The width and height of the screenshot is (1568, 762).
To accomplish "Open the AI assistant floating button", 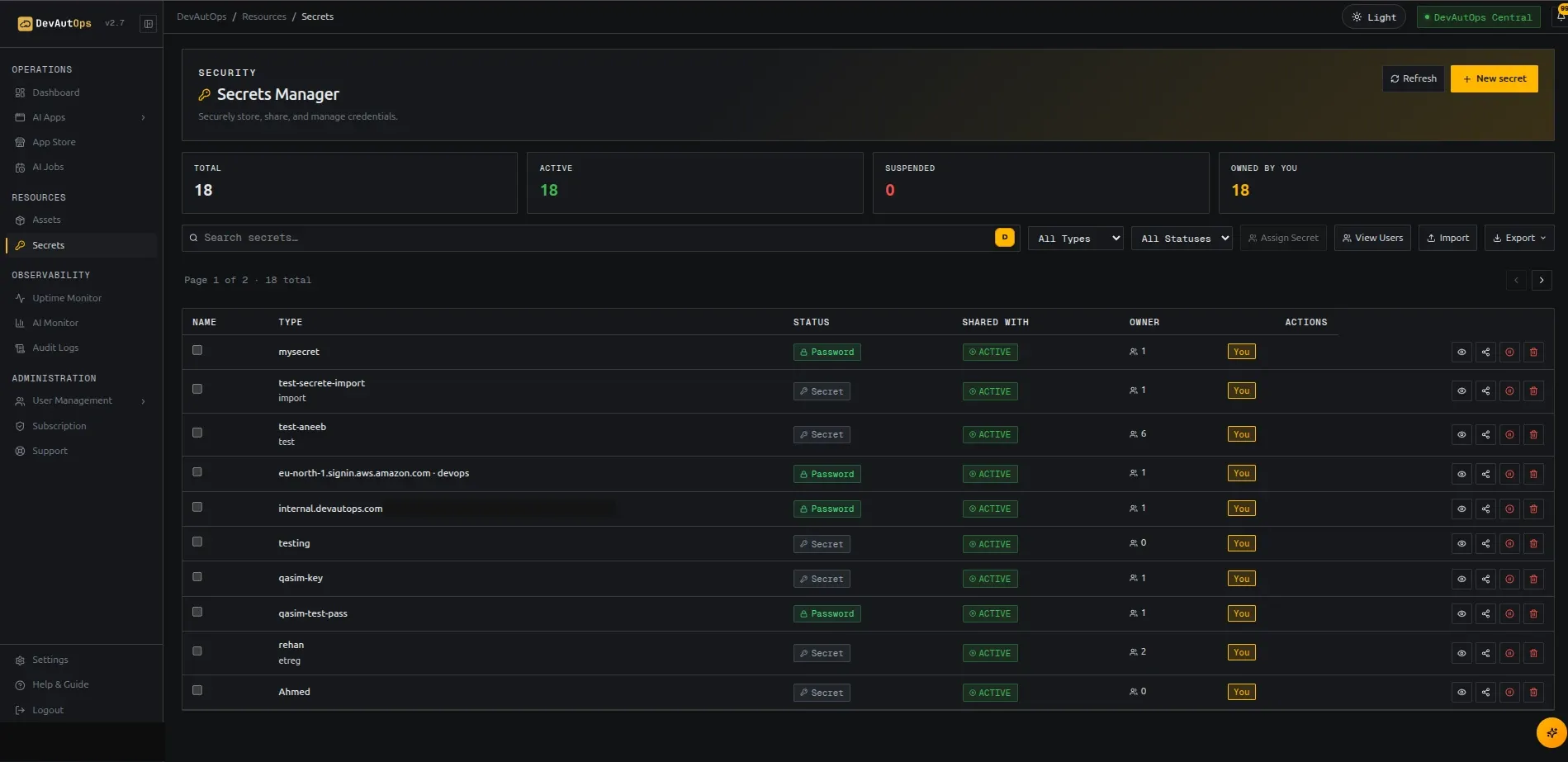I will click(x=1551, y=732).
